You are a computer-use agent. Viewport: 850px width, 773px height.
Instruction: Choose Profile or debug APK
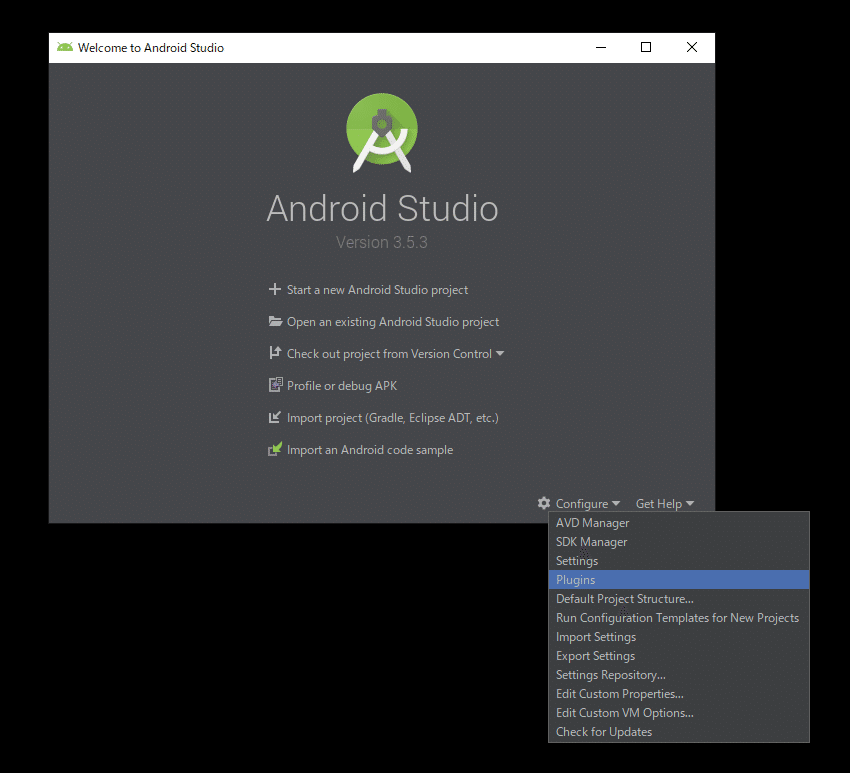click(x=342, y=386)
